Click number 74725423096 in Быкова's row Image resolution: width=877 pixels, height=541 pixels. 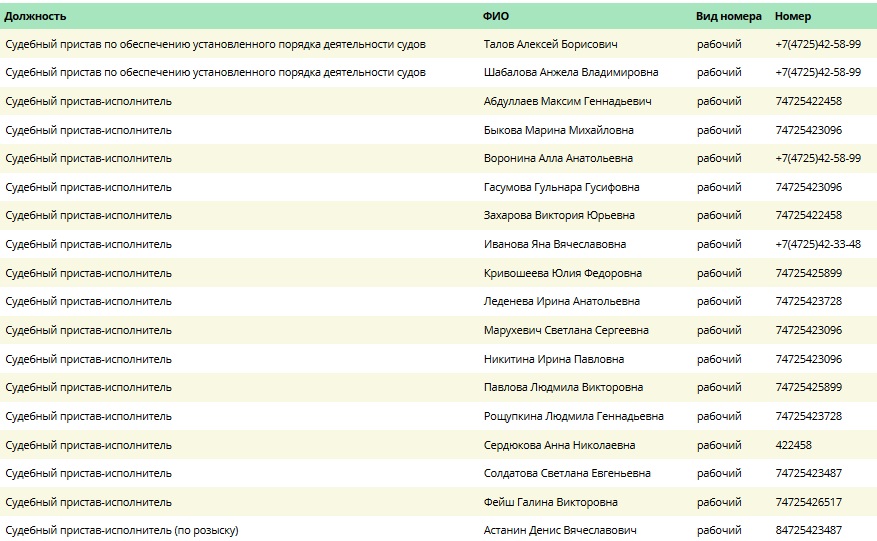click(809, 130)
